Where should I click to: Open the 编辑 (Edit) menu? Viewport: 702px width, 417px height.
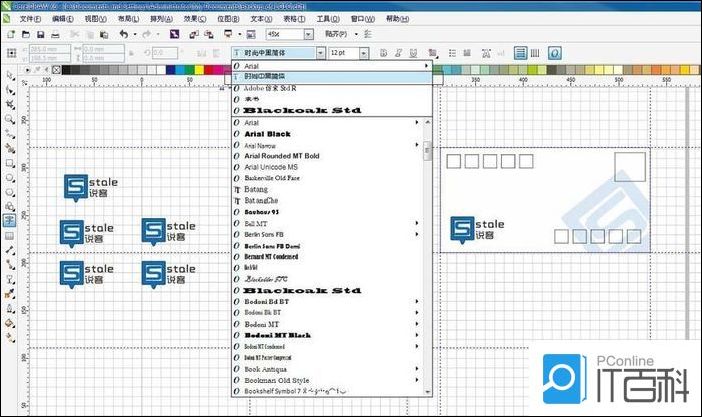pyautogui.click(x=63, y=19)
